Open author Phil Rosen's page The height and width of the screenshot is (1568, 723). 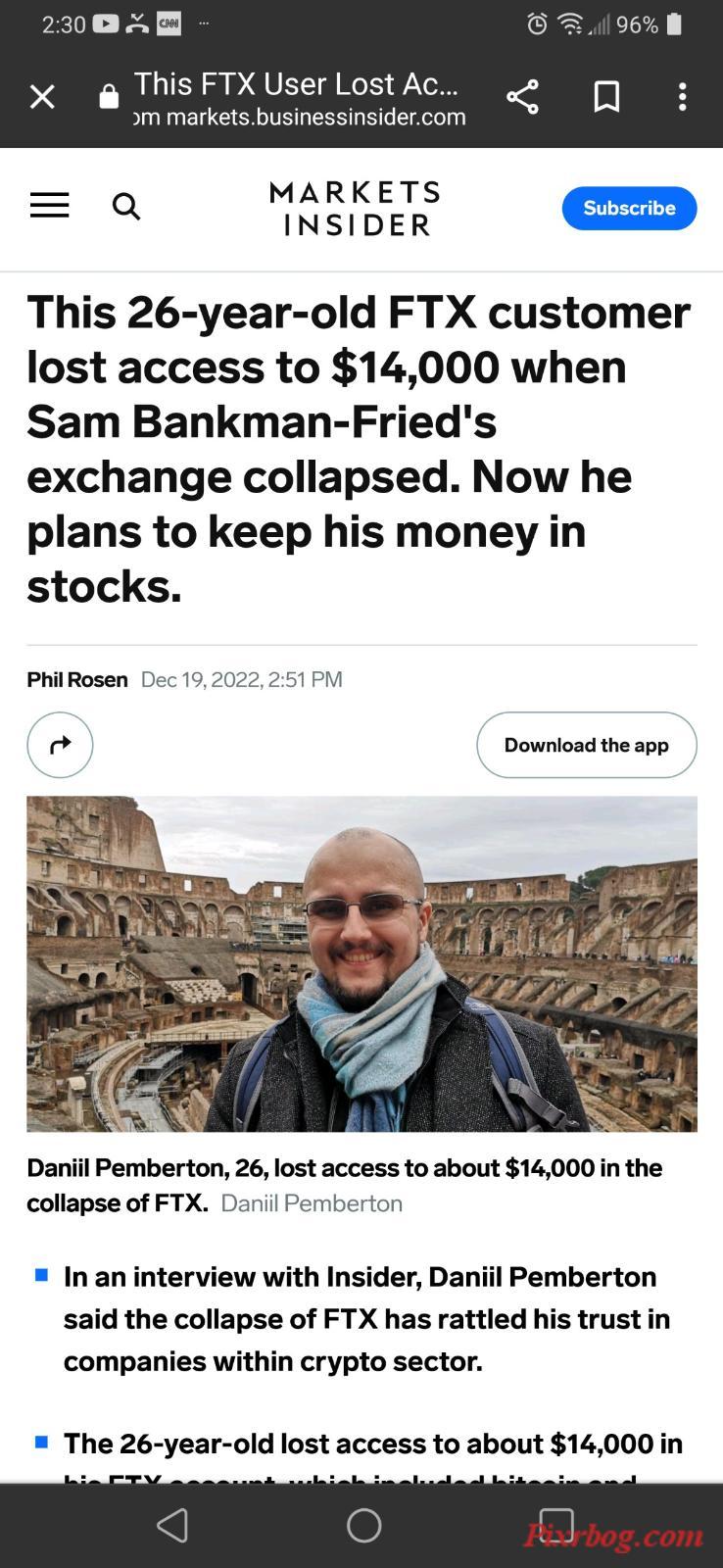click(x=77, y=680)
